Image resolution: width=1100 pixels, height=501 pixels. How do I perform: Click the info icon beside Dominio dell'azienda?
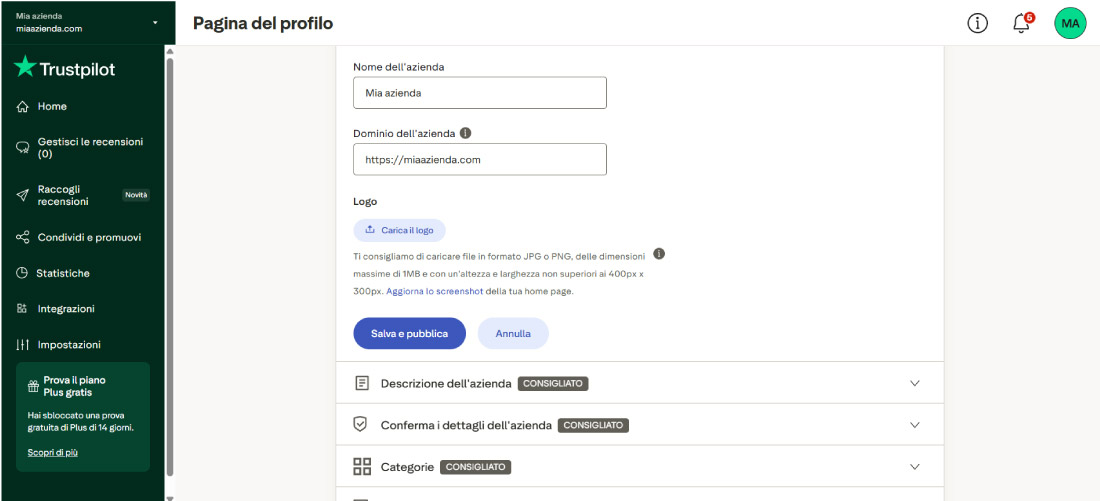click(x=466, y=133)
